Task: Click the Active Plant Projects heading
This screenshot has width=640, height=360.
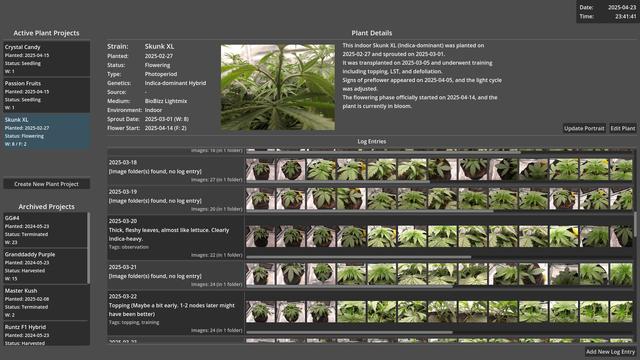Action: coord(47,33)
